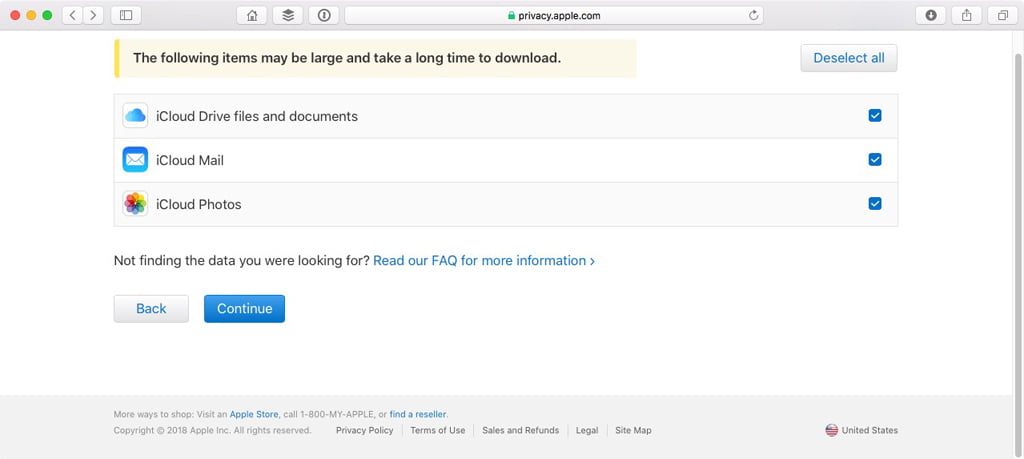1024x459 pixels.
Task: Toggle the Safari sidebar button
Action: tap(126, 15)
